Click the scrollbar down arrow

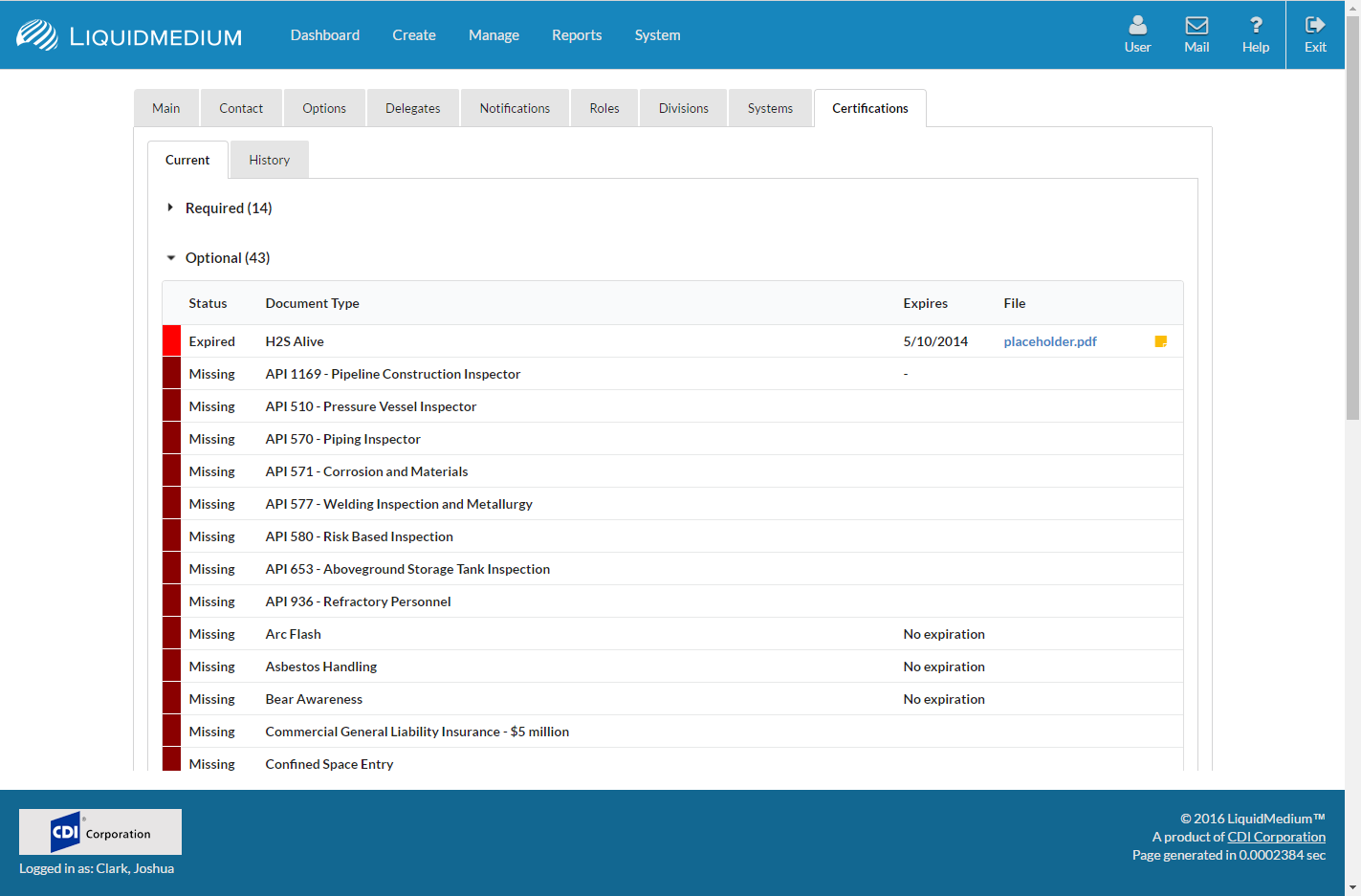click(1352, 887)
